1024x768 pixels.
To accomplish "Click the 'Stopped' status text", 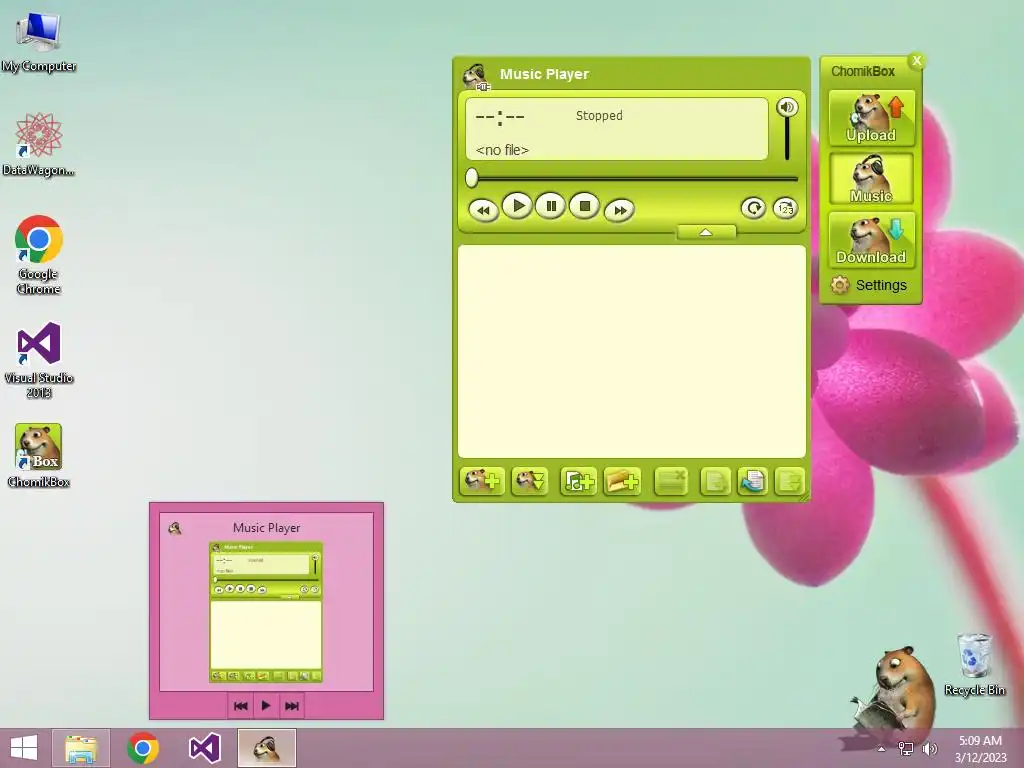I will [x=599, y=116].
